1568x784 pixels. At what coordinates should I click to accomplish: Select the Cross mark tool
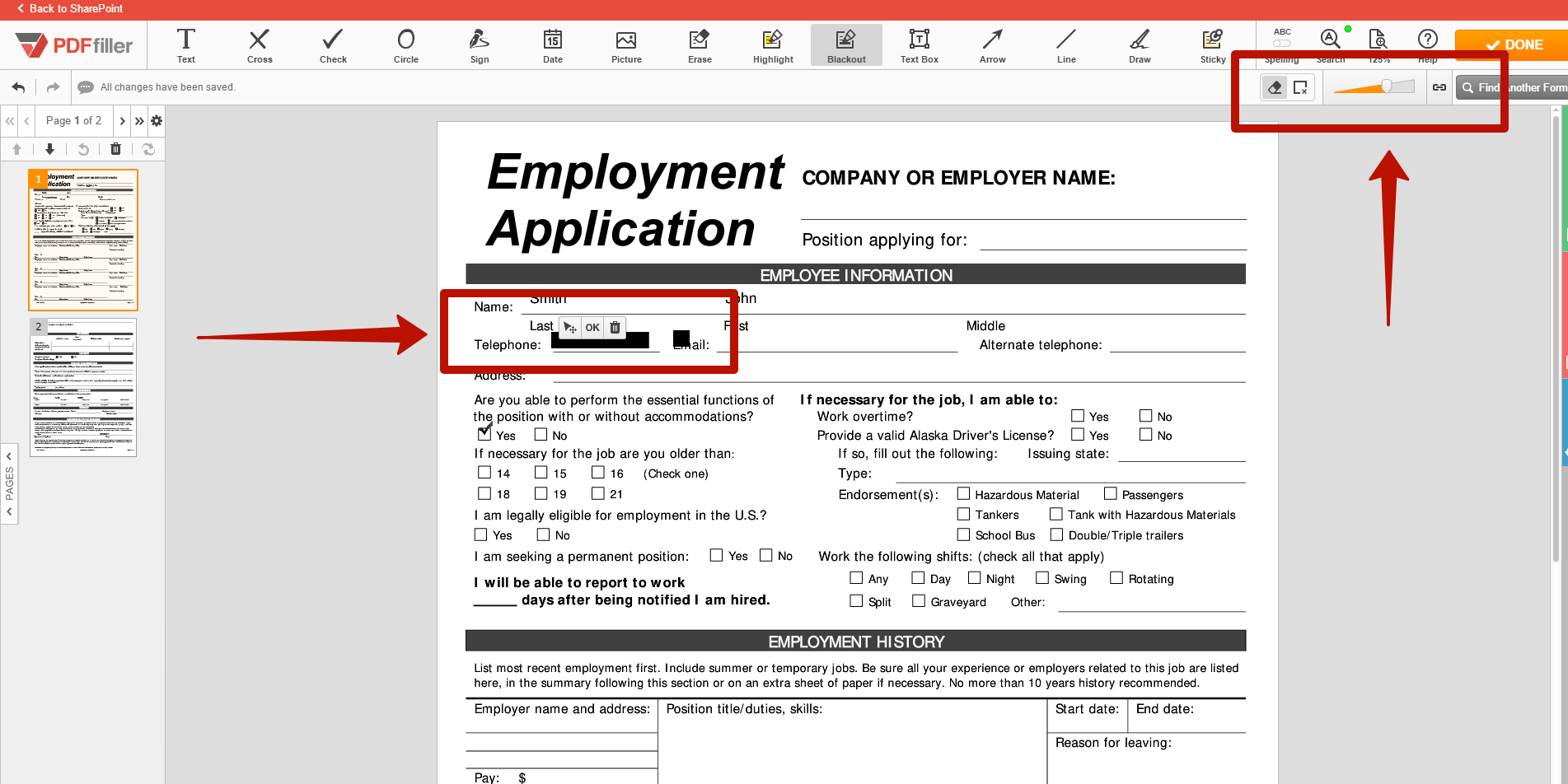click(259, 44)
